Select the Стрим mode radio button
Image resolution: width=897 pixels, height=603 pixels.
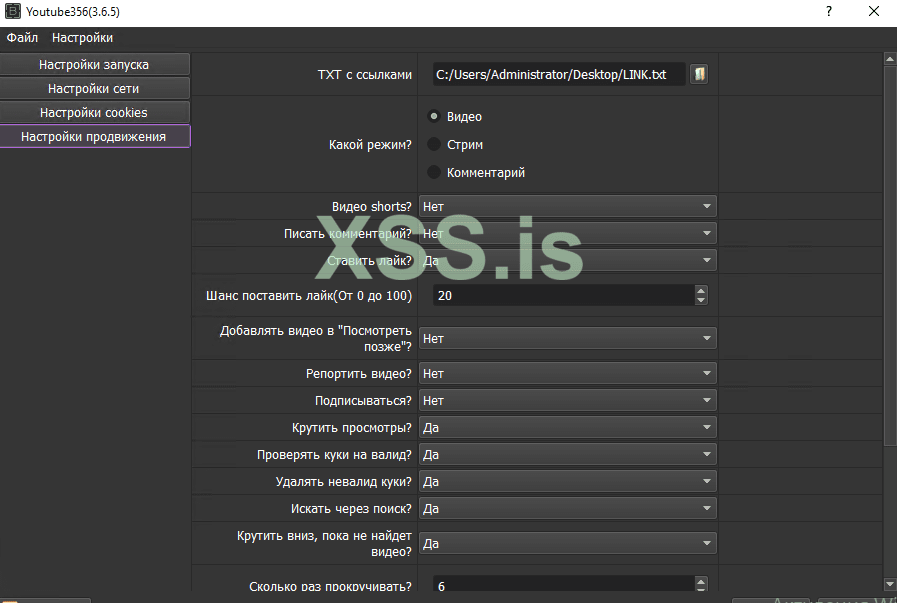click(434, 144)
